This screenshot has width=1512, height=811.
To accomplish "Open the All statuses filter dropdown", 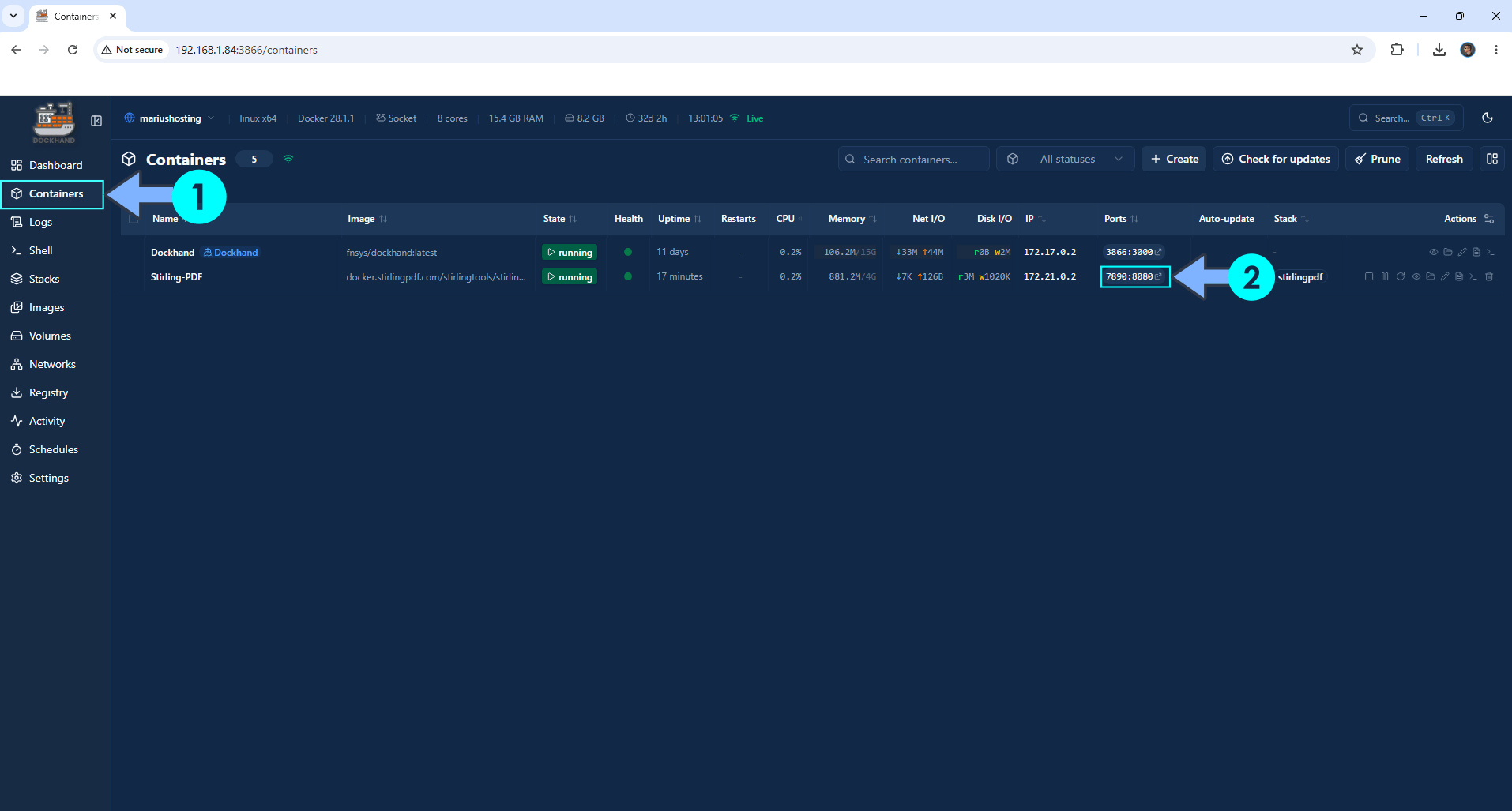I will tap(1066, 159).
